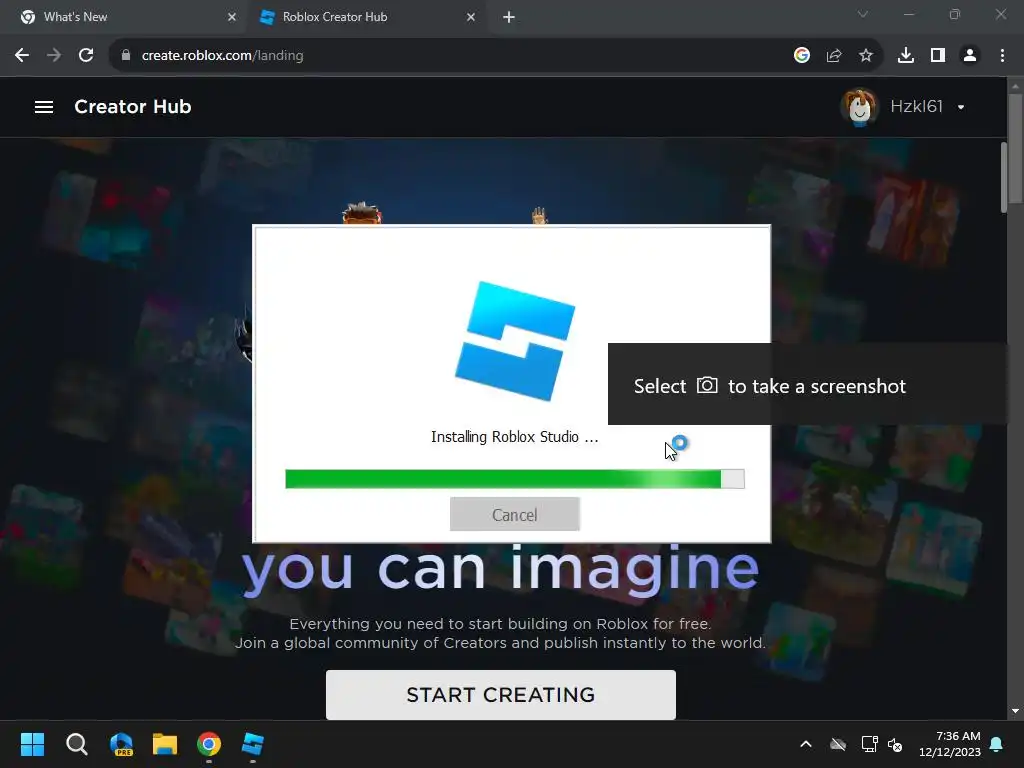
Task: Click the camera icon in screenshot hint
Action: point(707,385)
